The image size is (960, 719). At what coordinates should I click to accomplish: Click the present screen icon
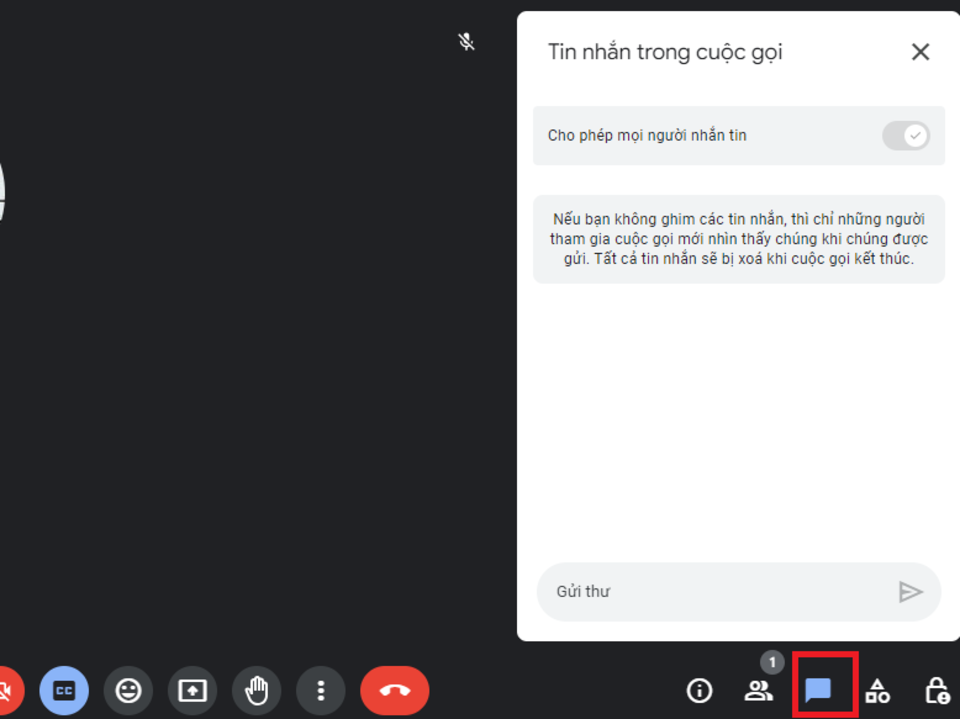pos(192,691)
